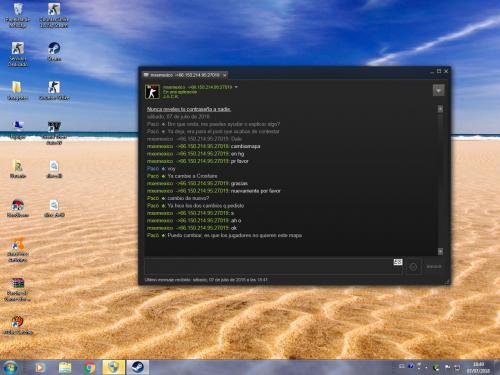Image resolution: width=500 pixels, height=375 pixels.
Task: Open the yellow folder on the desktop
Action: click(17, 91)
